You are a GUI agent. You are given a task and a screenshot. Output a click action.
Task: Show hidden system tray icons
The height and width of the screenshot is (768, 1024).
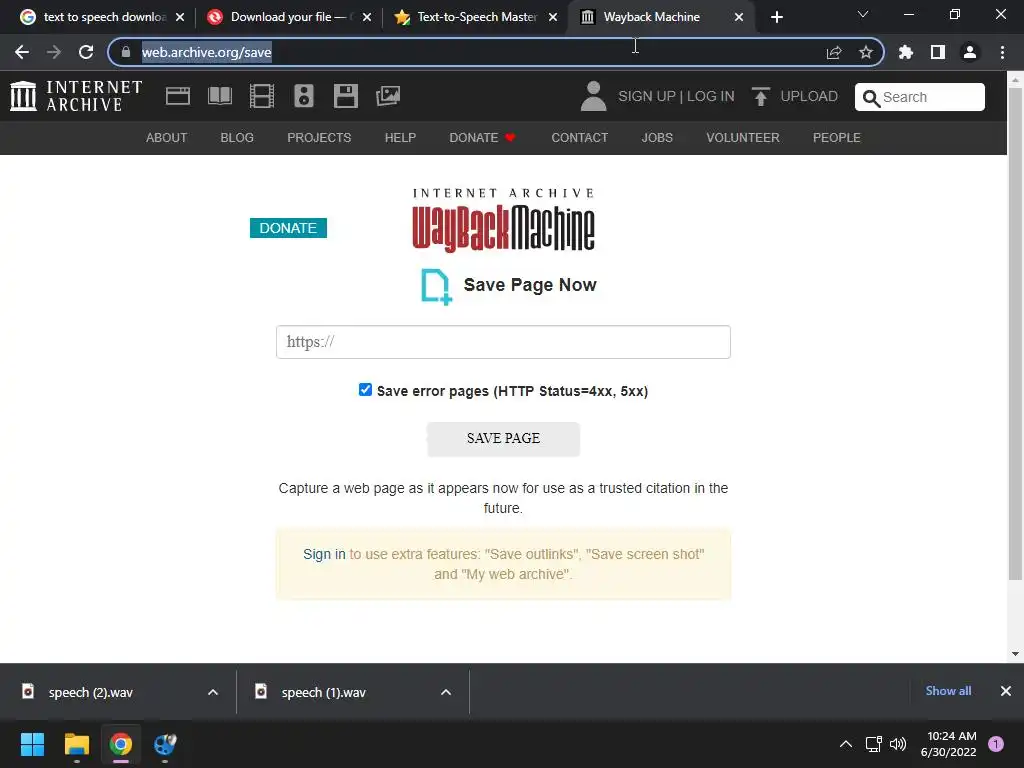846,744
